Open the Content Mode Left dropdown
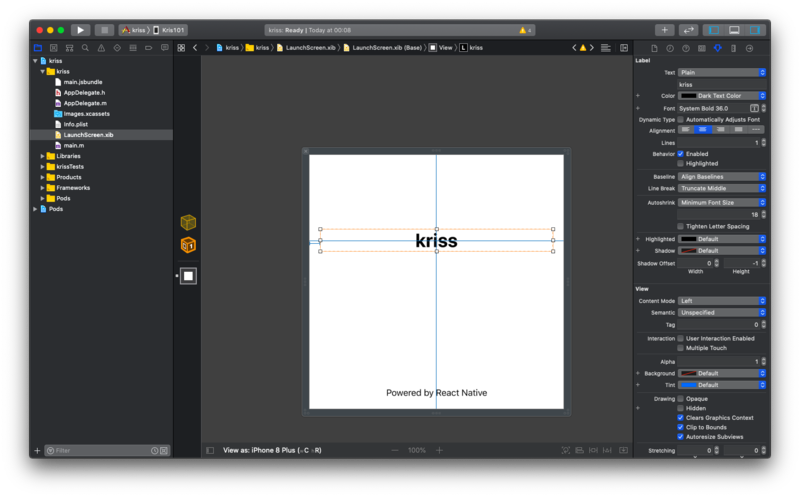This screenshot has height=497, width=800. (722, 301)
